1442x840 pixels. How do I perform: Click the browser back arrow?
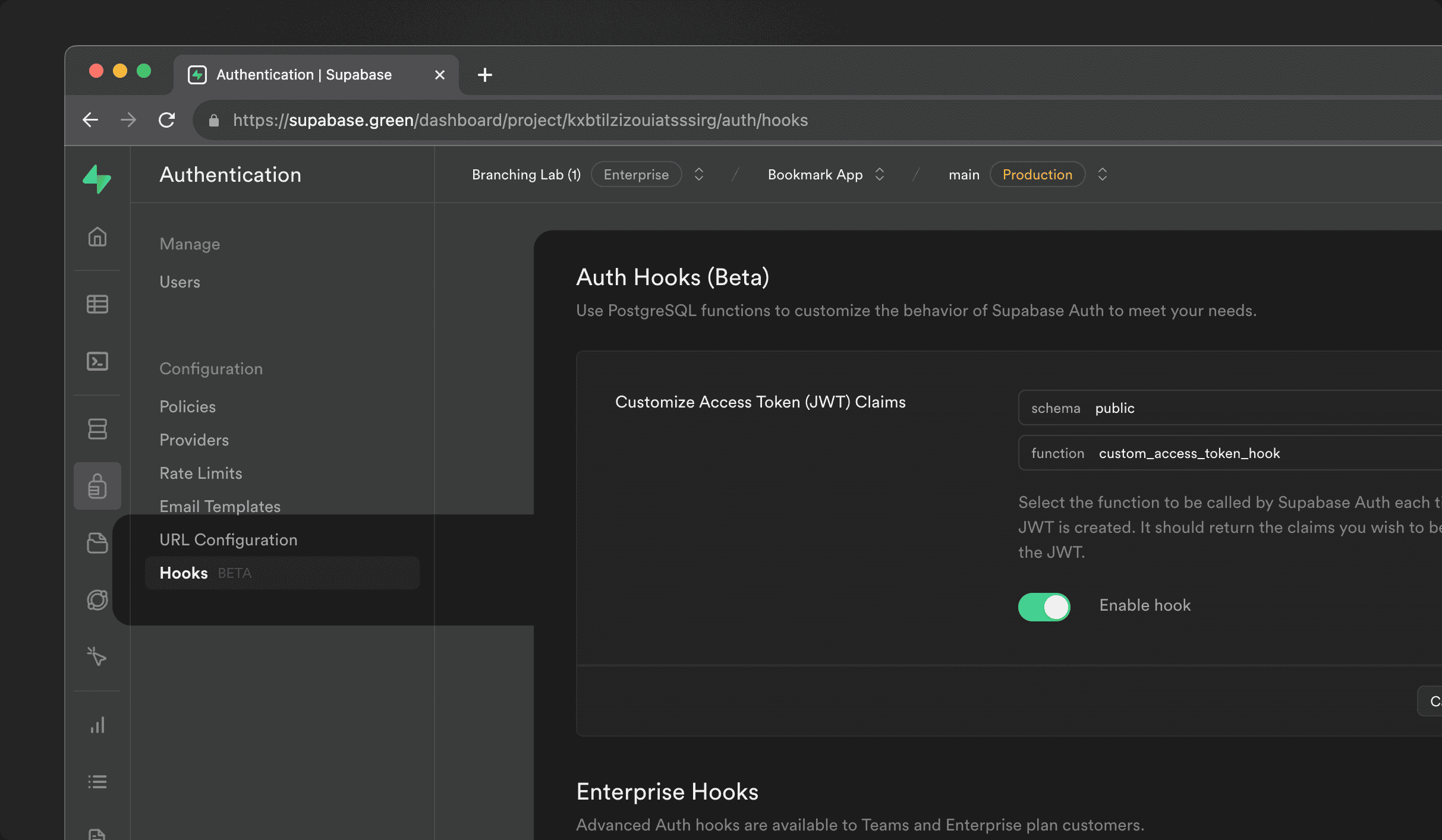click(x=90, y=120)
